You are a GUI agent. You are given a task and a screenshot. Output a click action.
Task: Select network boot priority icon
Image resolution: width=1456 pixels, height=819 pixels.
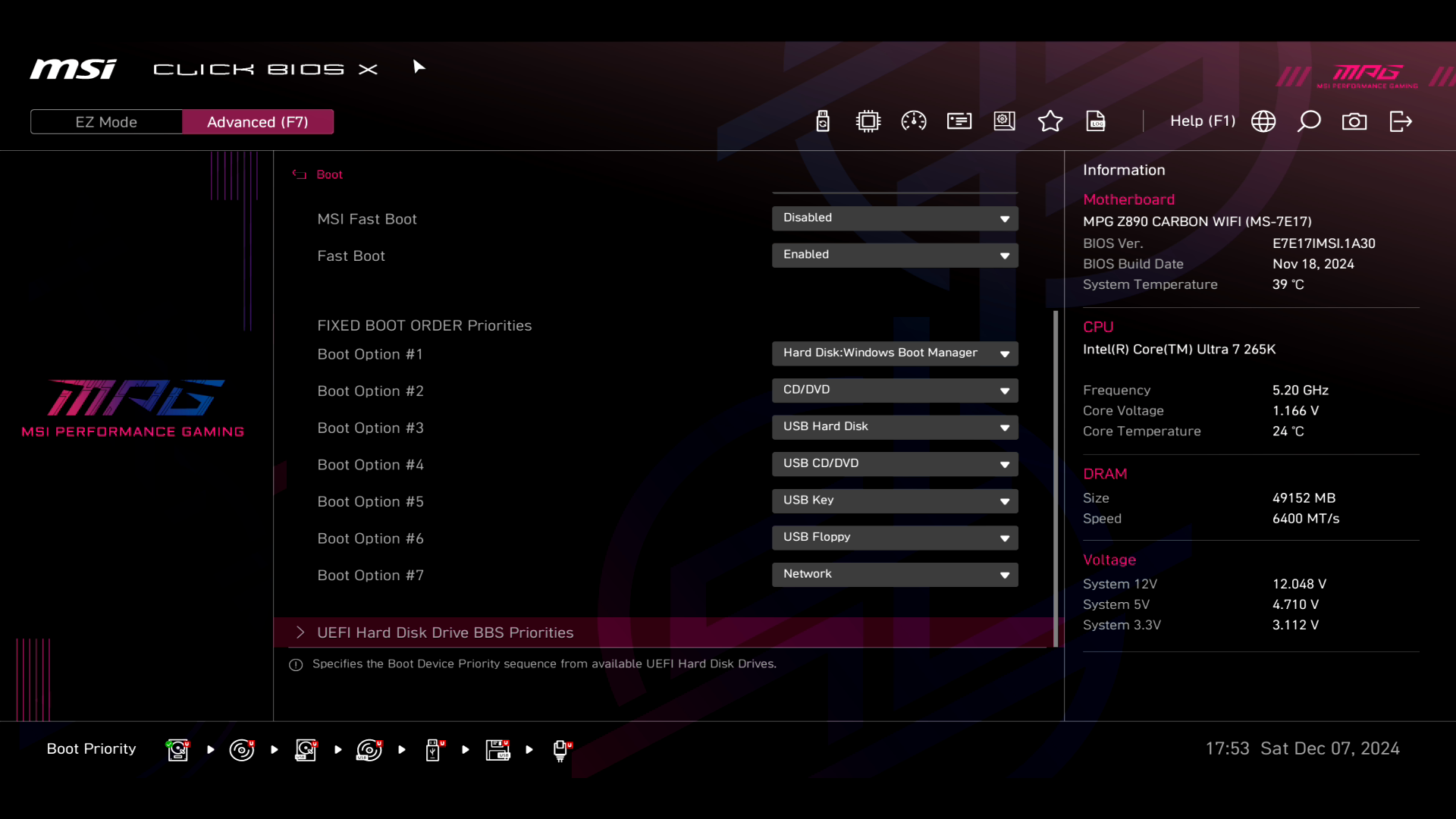click(x=561, y=750)
